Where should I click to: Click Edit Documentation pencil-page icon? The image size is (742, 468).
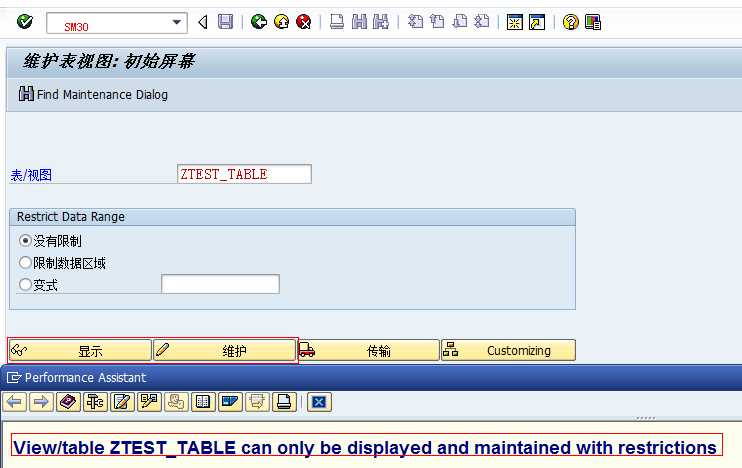123,402
